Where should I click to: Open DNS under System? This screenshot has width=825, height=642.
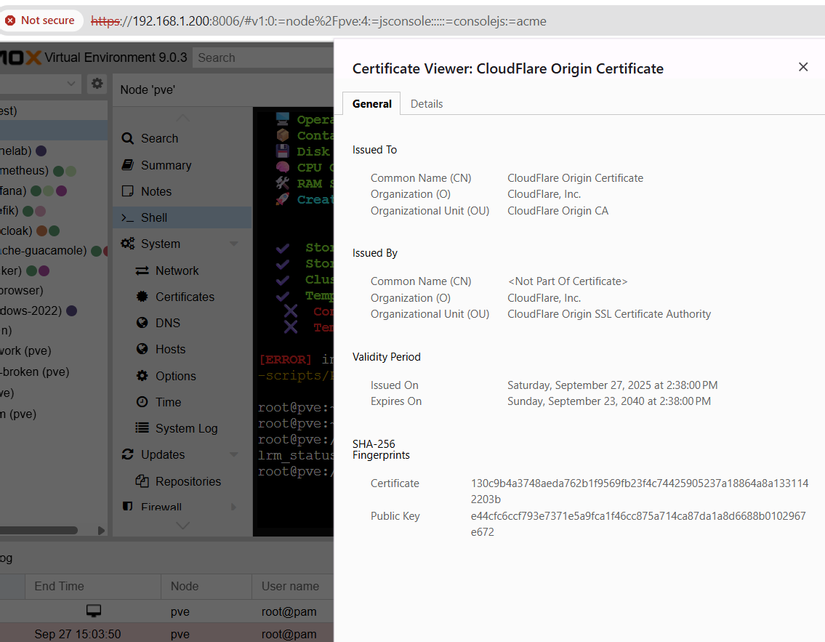pyautogui.click(x=167, y=323)
